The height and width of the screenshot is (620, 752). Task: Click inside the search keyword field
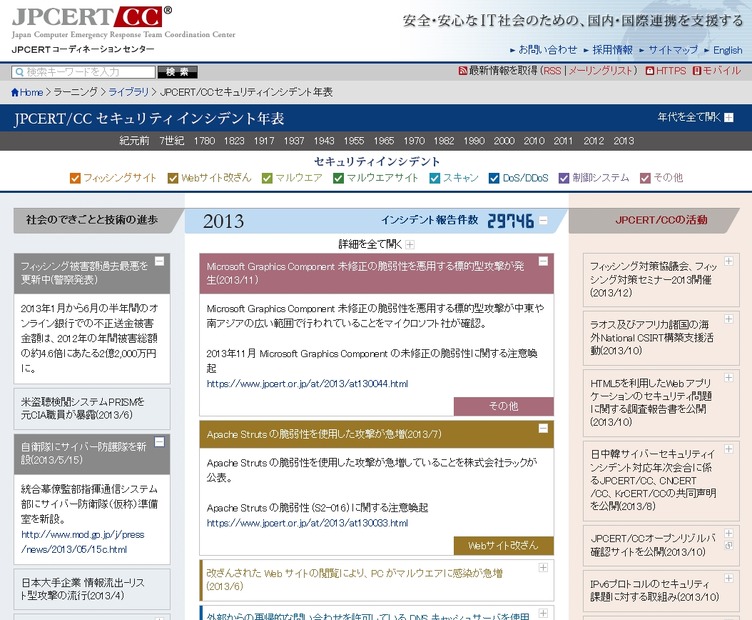pyautogui.click(x=83, y=72)
